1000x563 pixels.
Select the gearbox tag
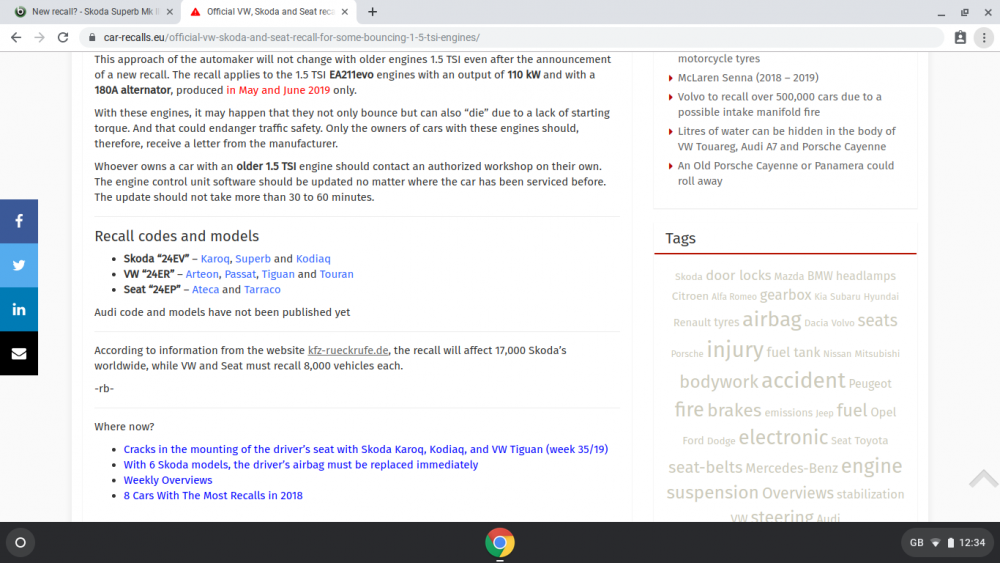coord(786,295)
